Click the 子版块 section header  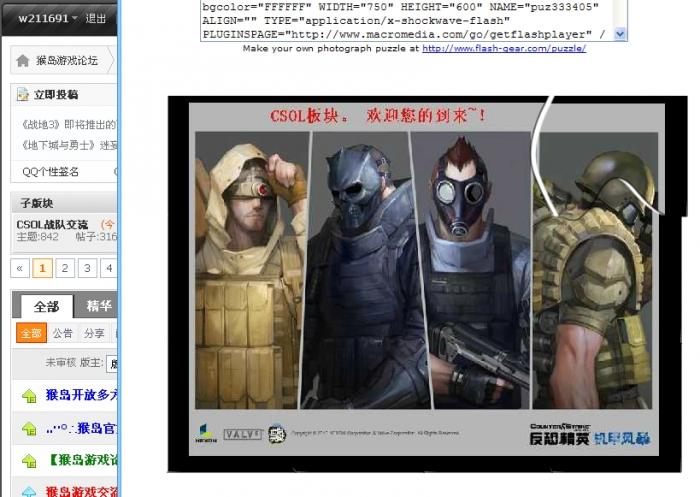37,203
